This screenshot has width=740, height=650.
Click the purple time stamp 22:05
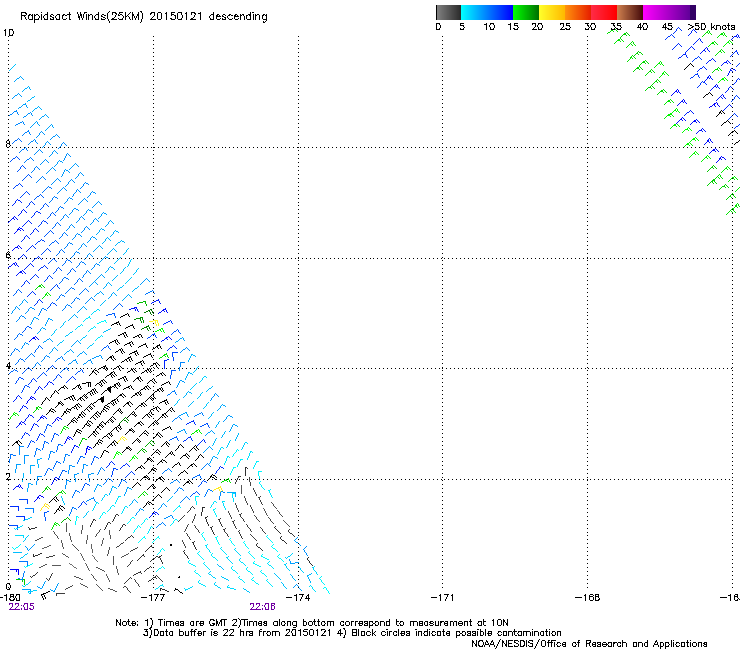point(21,607)
